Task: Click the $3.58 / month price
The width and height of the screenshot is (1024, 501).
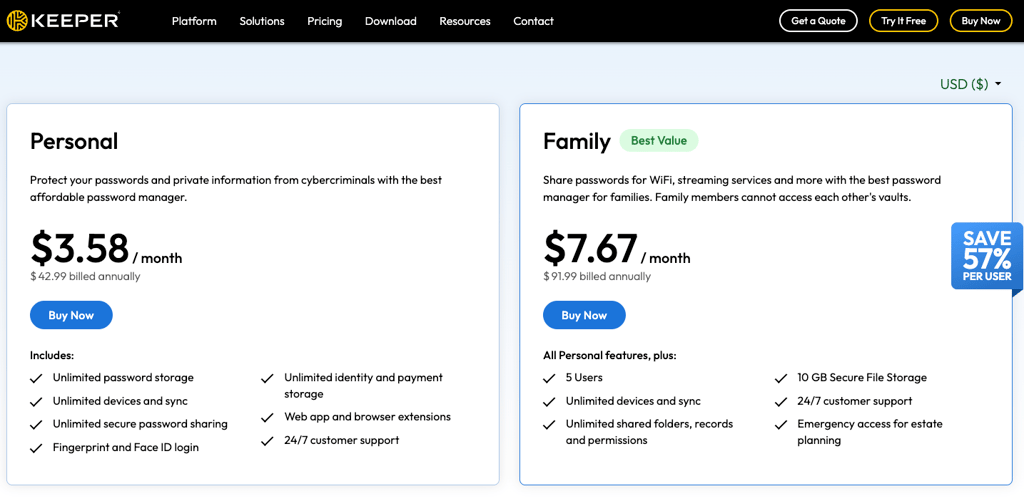Action: [x=106, y=249]
